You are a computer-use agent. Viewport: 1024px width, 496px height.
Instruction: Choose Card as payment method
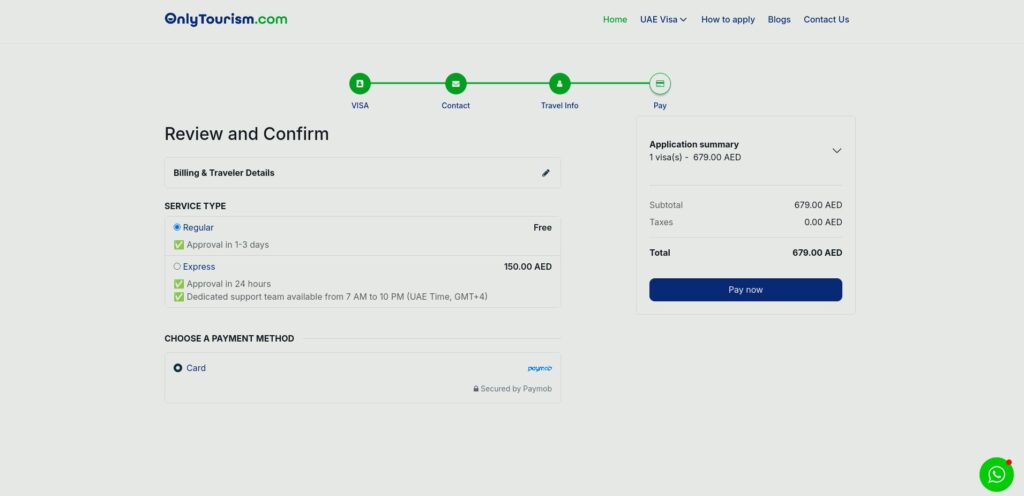(x=178, y=368)
